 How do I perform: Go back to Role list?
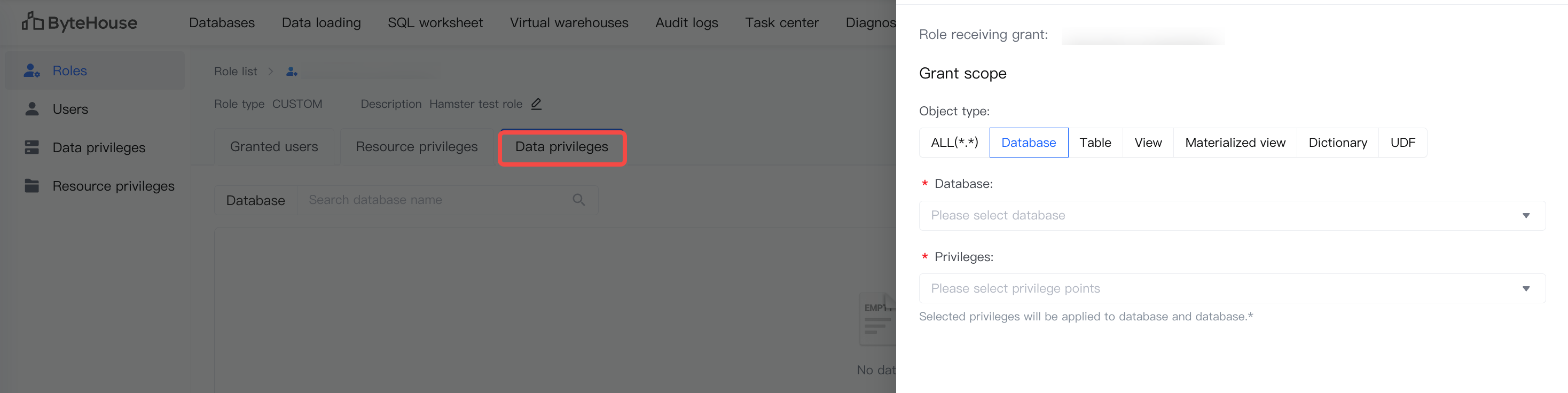click(236, 72)
